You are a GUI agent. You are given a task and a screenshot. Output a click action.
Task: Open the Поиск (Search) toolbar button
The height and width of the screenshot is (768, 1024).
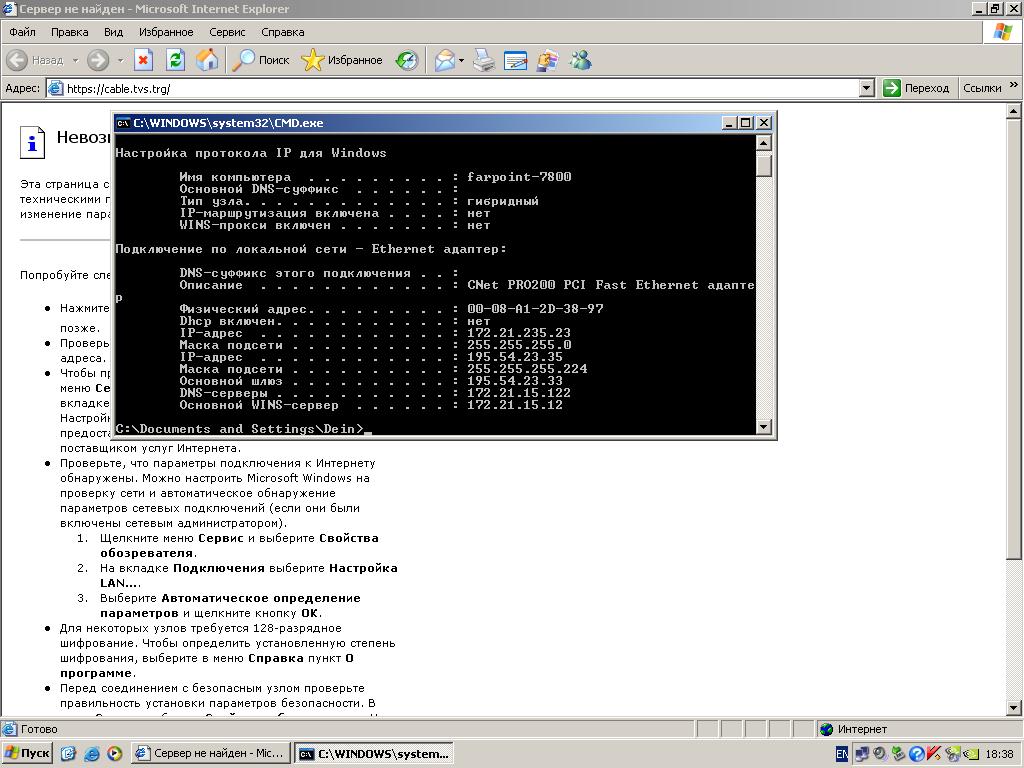[x=261, y=60]
